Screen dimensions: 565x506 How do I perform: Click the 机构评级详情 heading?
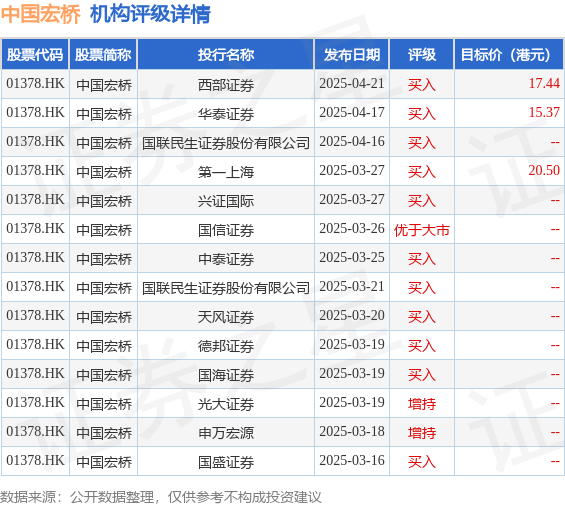150,14
